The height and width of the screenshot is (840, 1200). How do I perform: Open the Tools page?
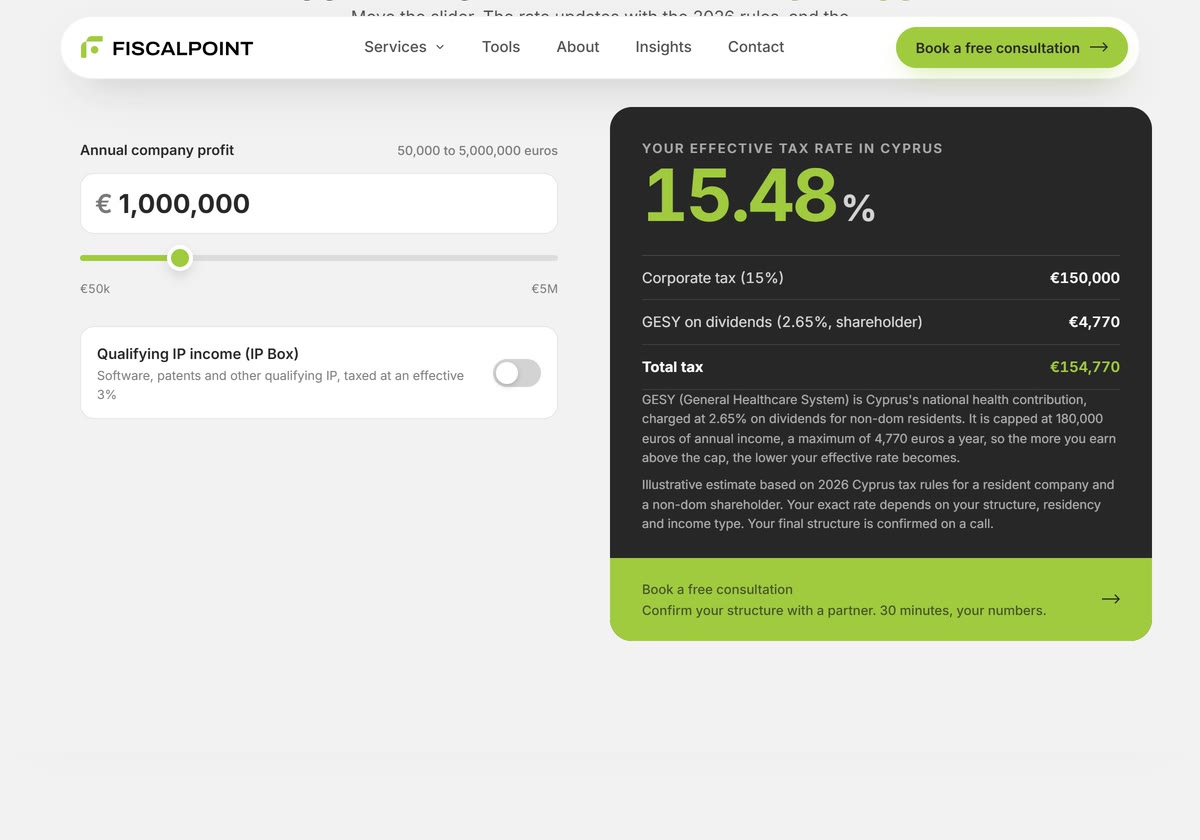pyautogui.click(x=501, y=47)
